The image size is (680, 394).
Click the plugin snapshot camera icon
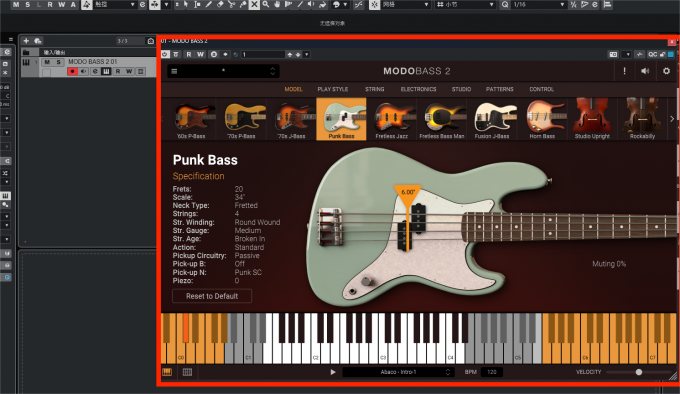coord(613,54)
